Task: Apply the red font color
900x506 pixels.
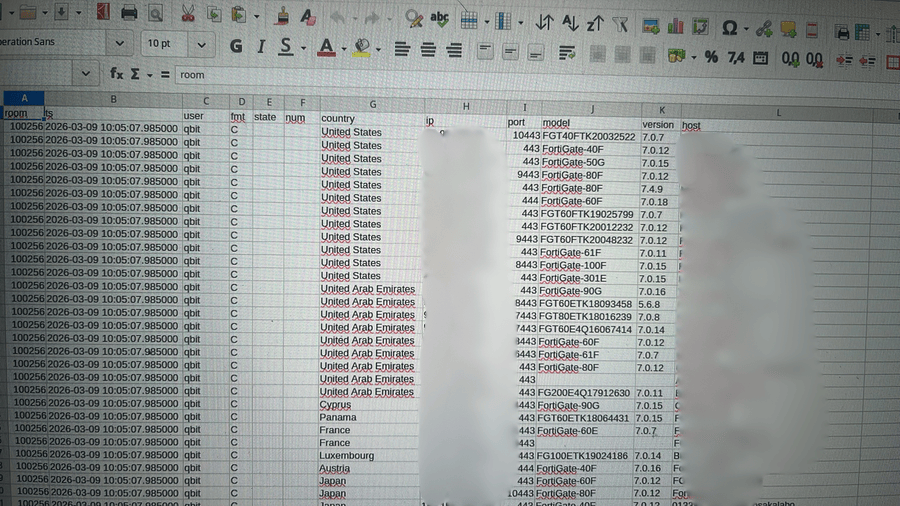Action: click(326, 48)
